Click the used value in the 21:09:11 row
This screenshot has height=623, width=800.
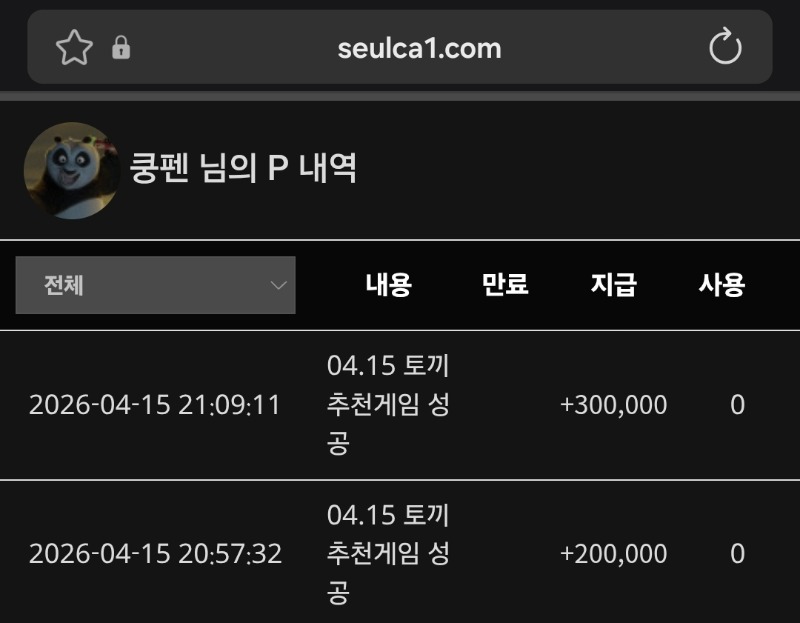tap(737, 405)
